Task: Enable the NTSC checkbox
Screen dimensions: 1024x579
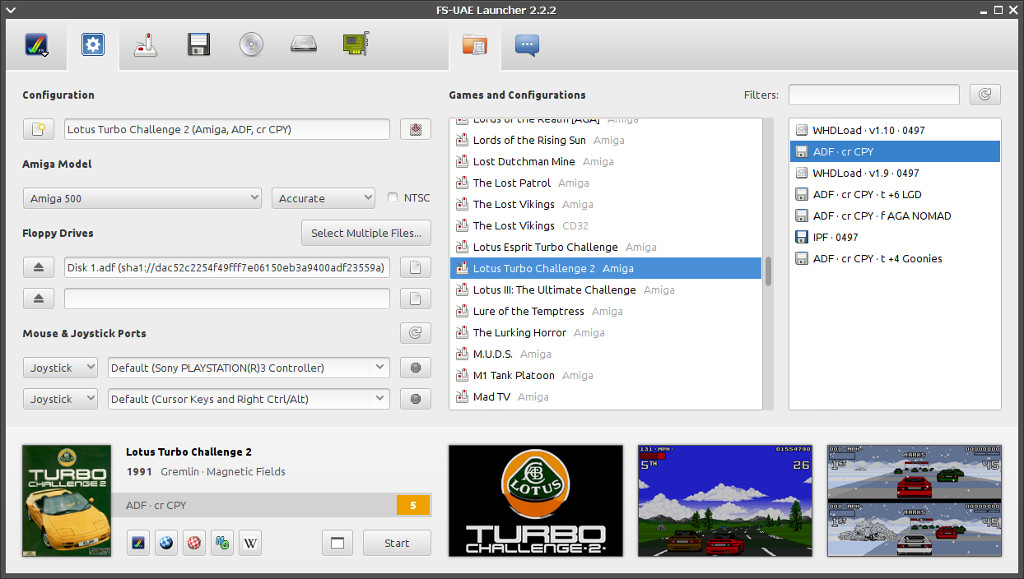Action: (393, 198)
